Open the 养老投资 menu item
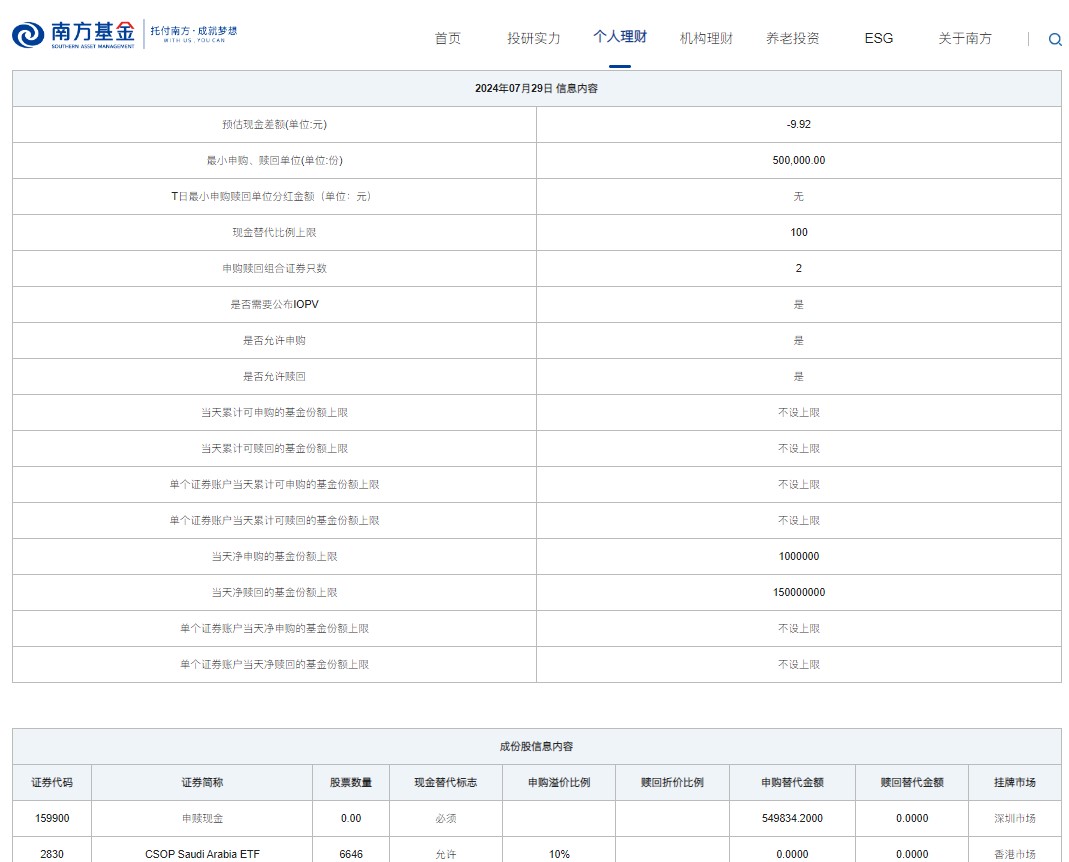The height and width of the screenshot is (862, 1069). coord(792,39)
